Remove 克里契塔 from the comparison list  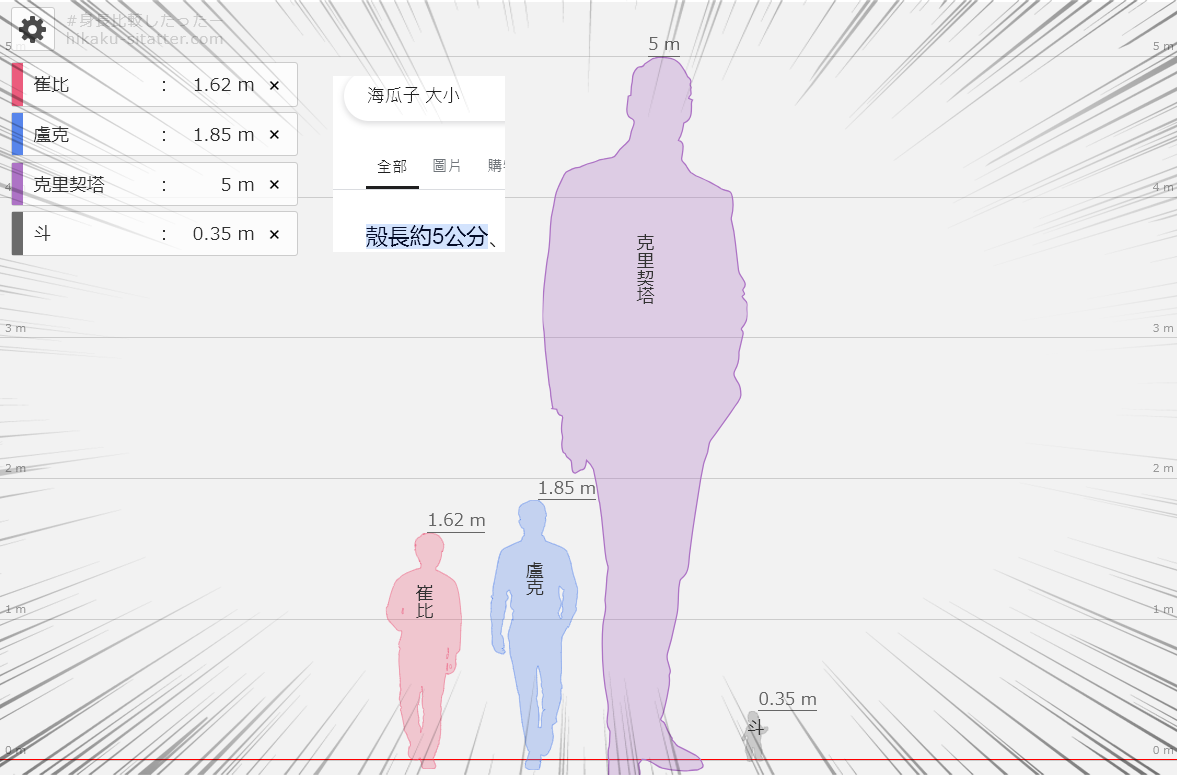[x=274, y=185]
